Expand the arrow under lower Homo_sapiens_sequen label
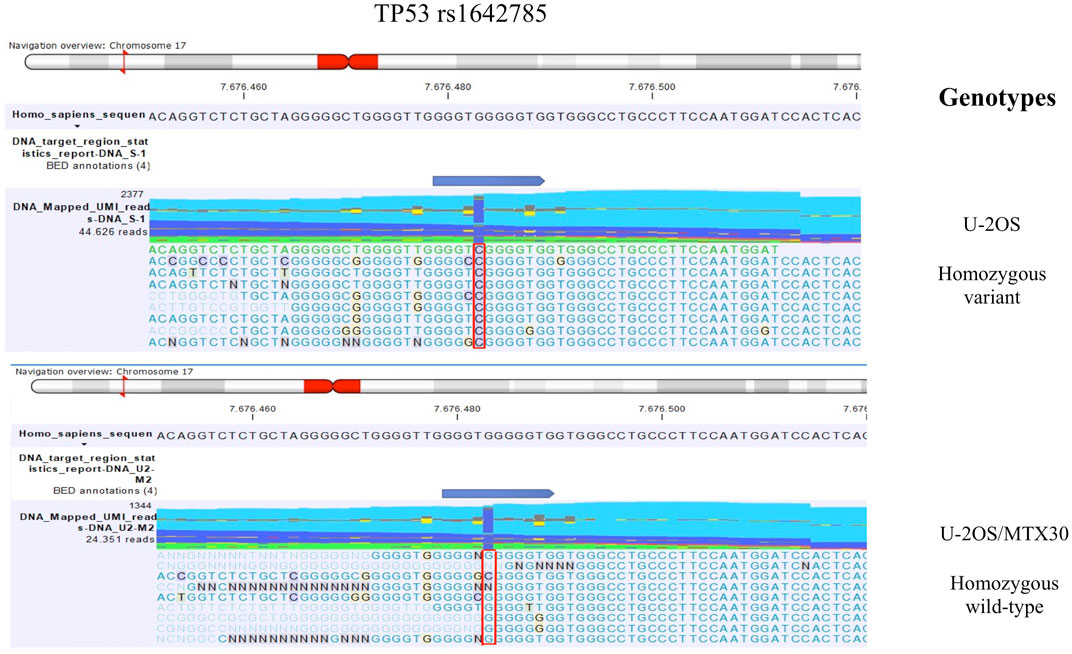 pyautogui.click(x=84, y=445)
